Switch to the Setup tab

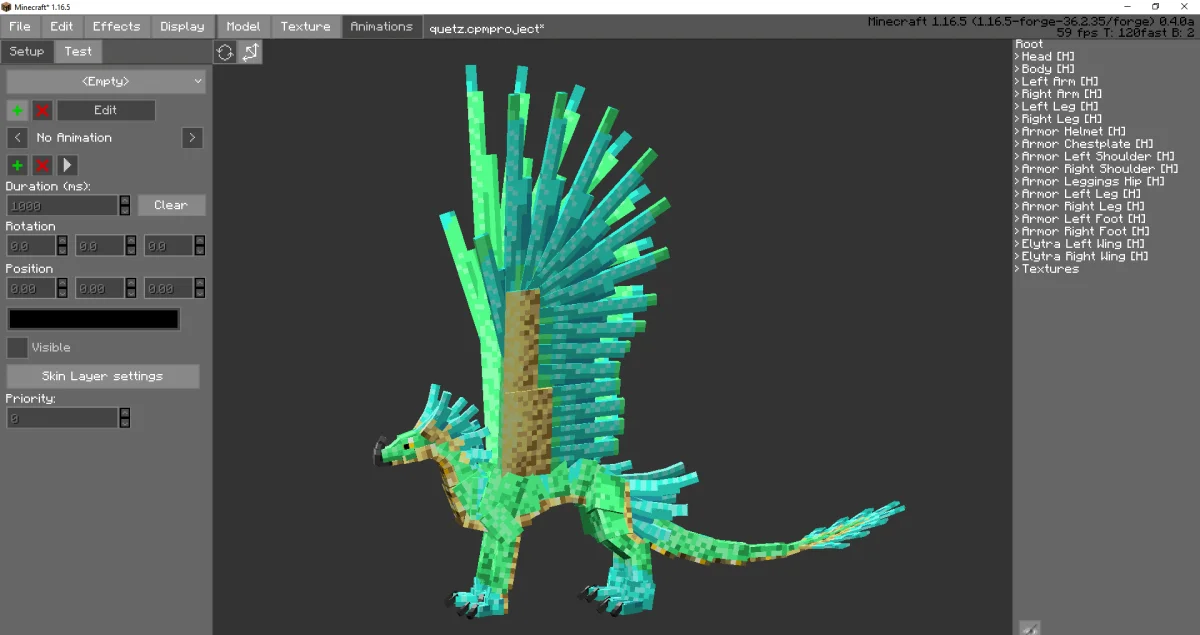click(x=27, y=51)
